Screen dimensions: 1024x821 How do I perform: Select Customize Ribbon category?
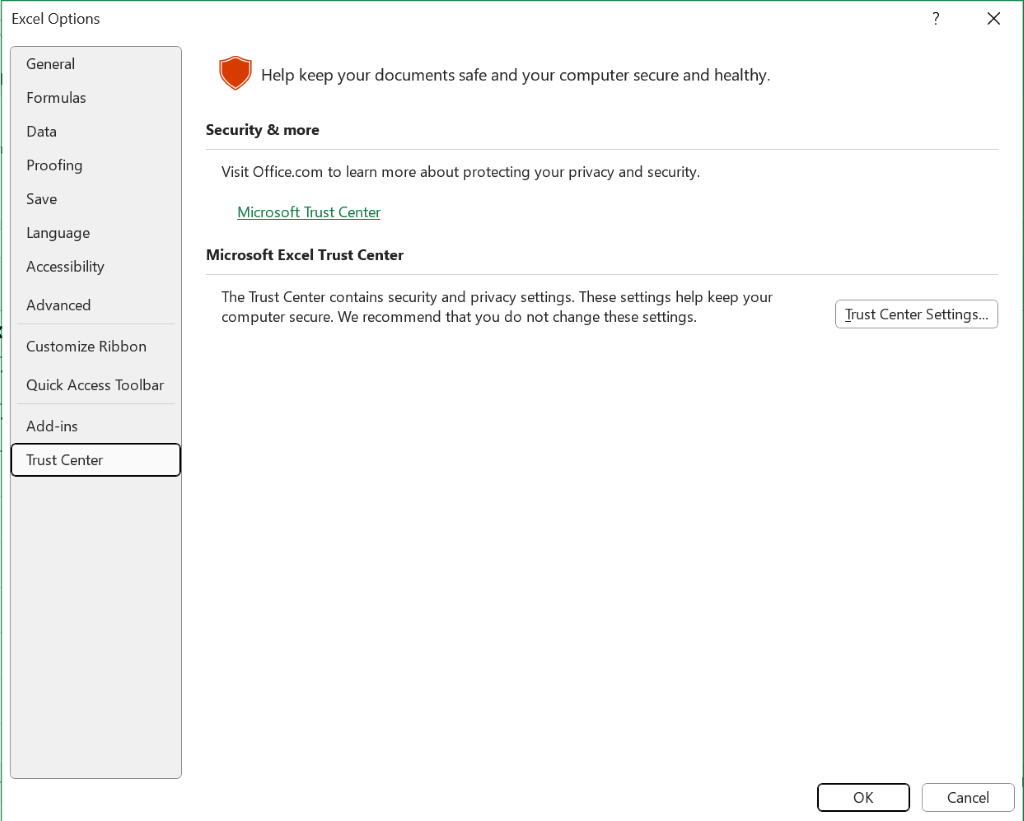tap(95, 346)
